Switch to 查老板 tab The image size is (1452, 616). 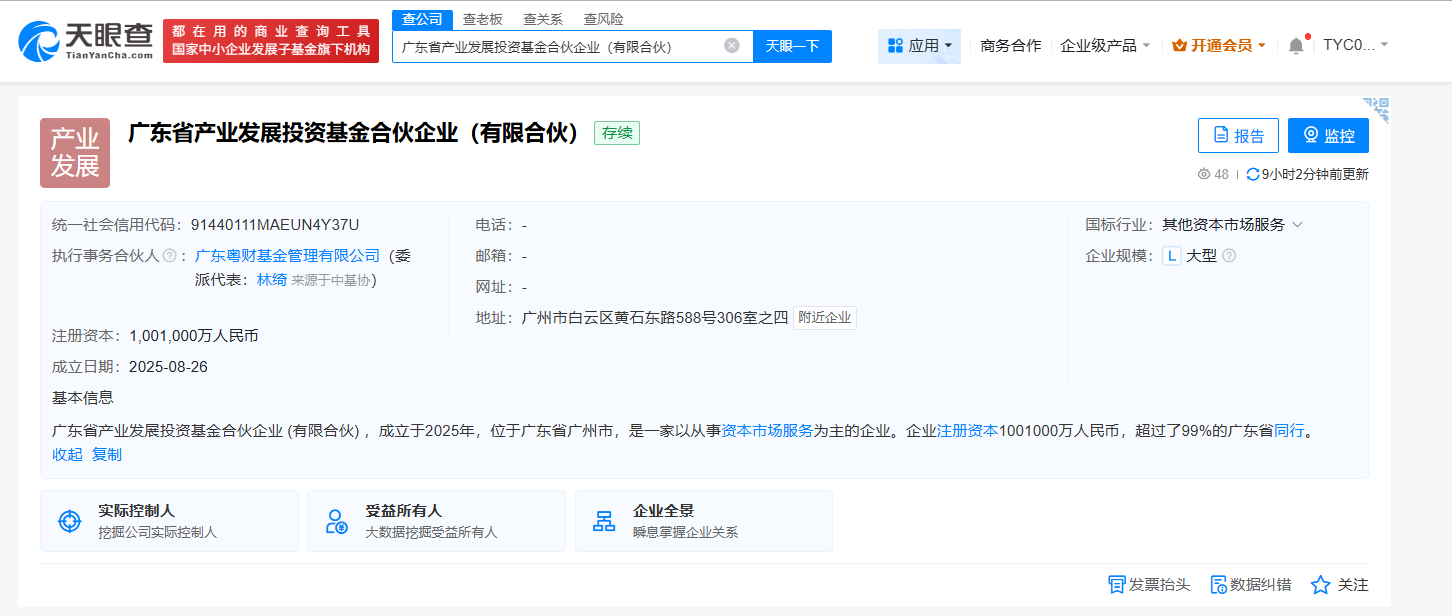click(483, 19)
